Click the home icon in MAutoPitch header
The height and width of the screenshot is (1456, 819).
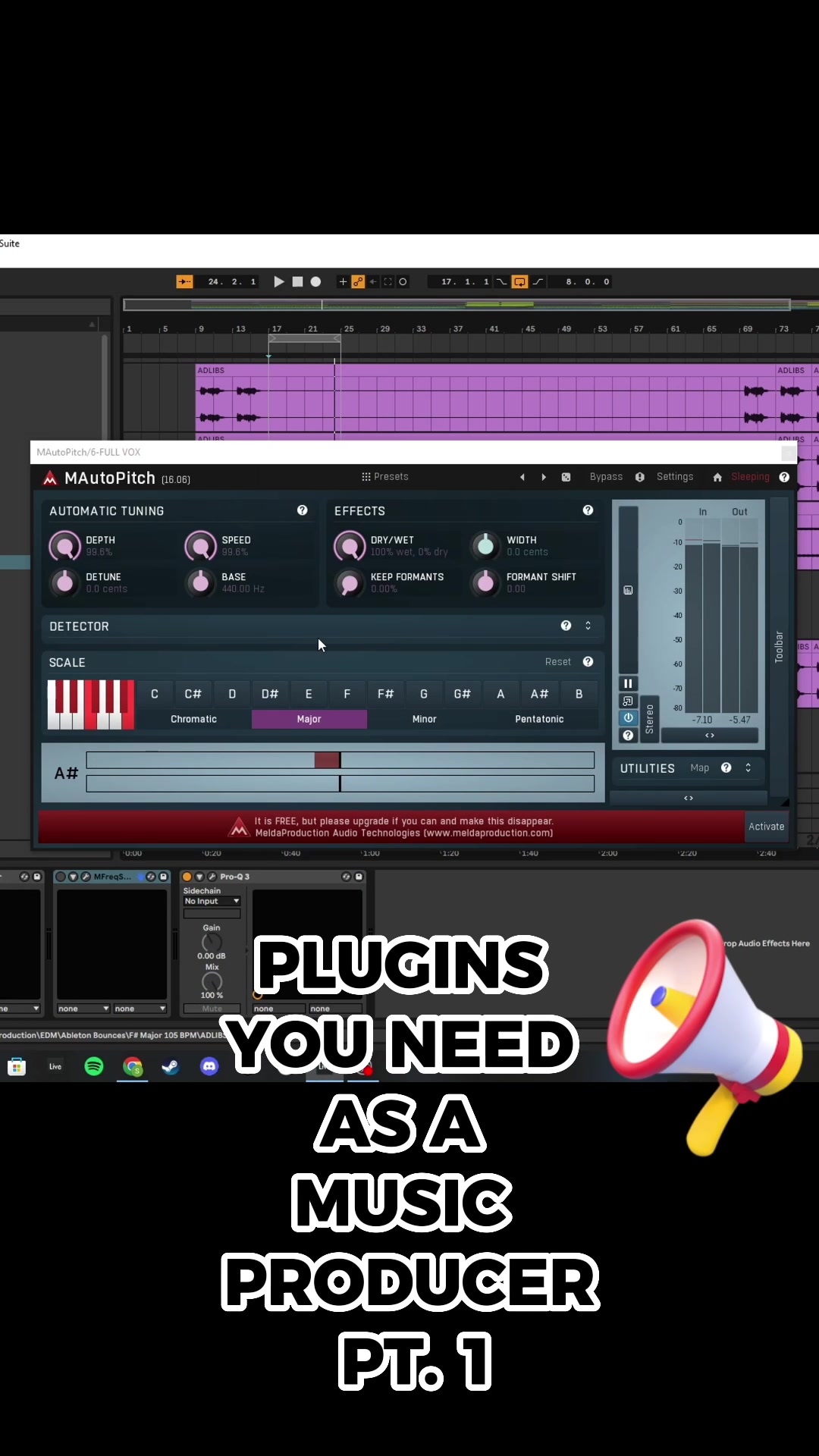717,477
